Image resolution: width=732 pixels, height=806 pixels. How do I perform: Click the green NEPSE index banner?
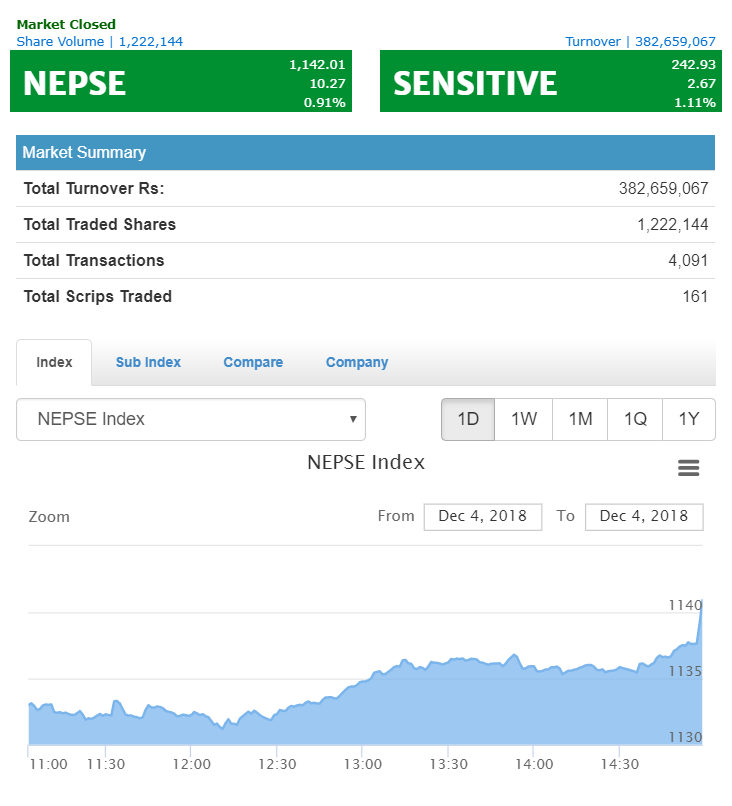(x=181, y=81)
